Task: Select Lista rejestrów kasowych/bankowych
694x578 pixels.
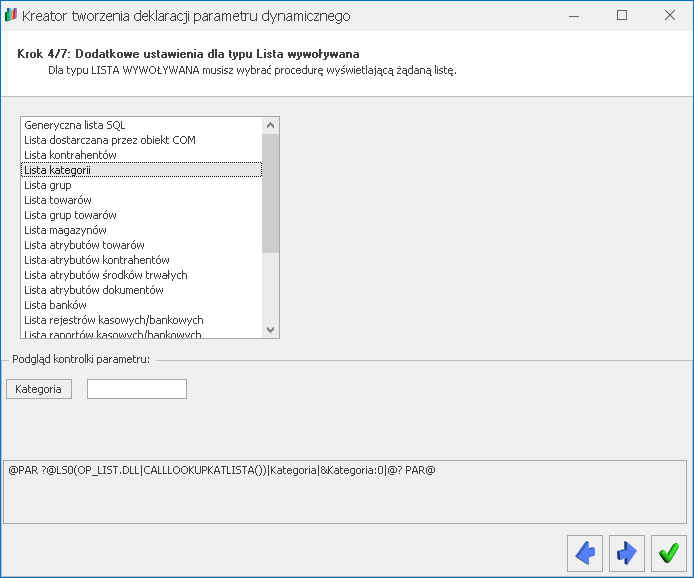Action: 141,320
